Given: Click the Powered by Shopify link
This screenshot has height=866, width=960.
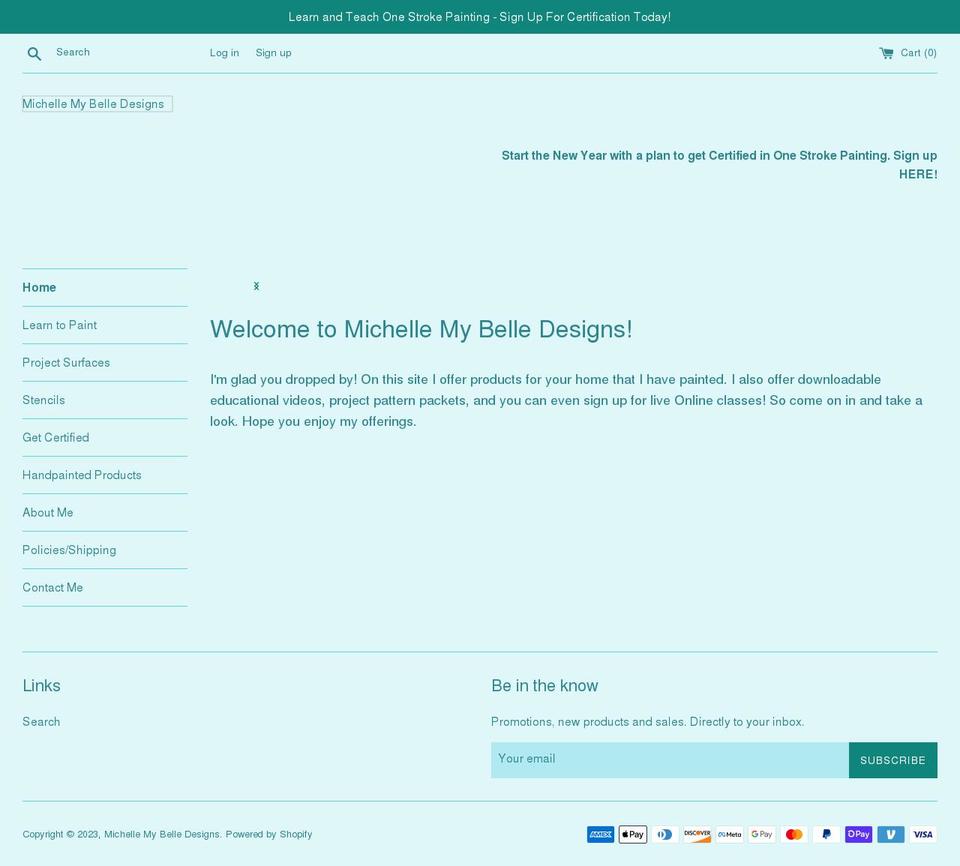Looking at the screenshot, I should pyautogui.click(x=269, y=834).
